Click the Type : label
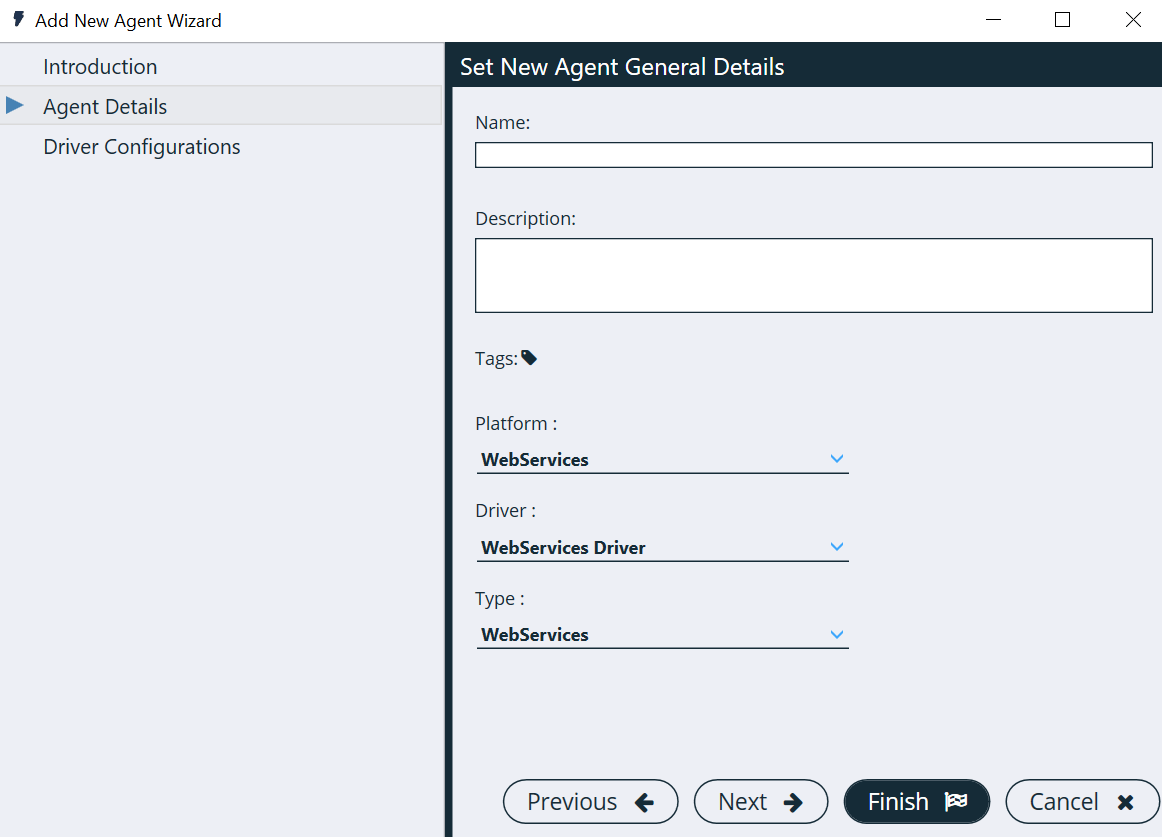 (499, 598)
